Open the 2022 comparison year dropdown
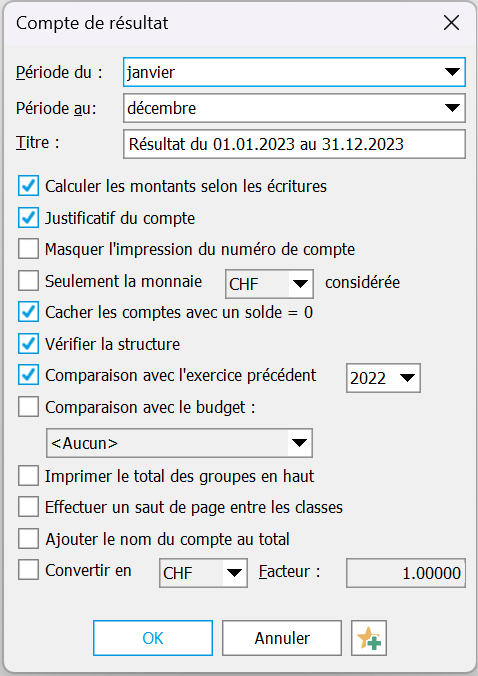The height and width of the screenshot is (676, 478). 383,378
